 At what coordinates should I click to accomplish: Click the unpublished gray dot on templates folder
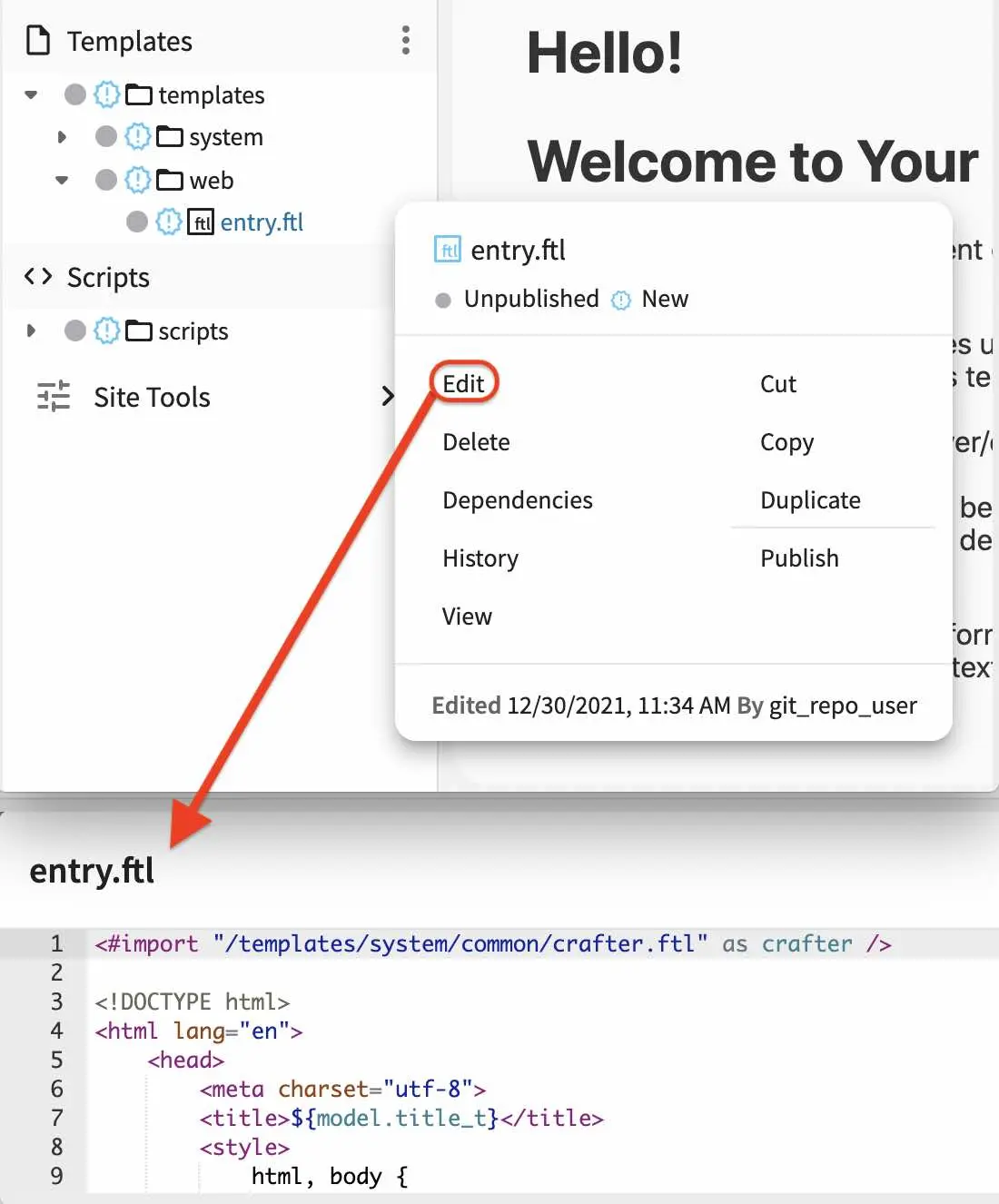coord(75,94)
